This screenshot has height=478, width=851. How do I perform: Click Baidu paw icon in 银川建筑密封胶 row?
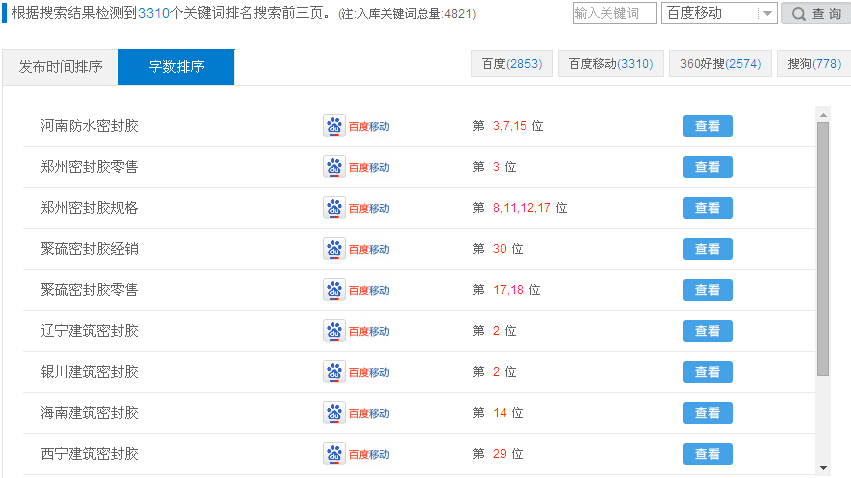pyautogui.click(x=334, y=372)
